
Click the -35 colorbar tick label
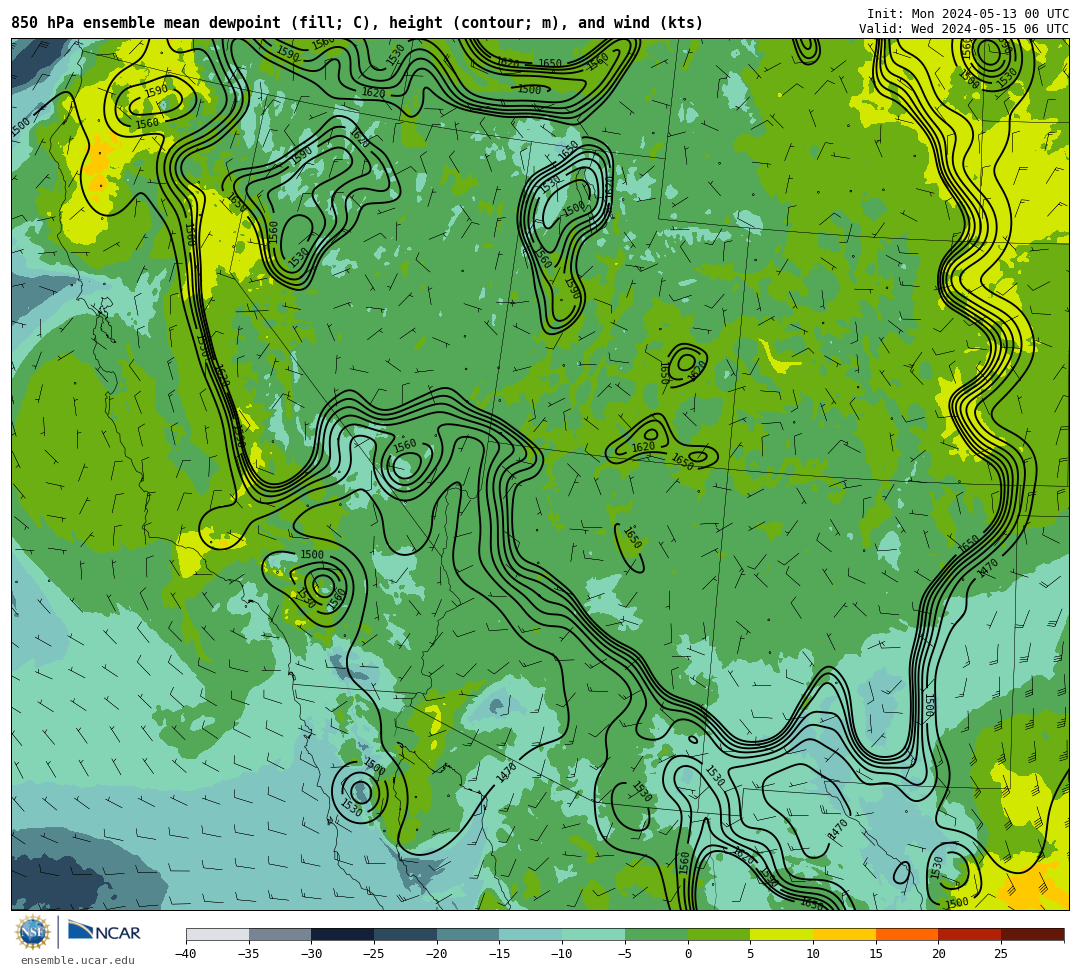click(x=249, y=954)
